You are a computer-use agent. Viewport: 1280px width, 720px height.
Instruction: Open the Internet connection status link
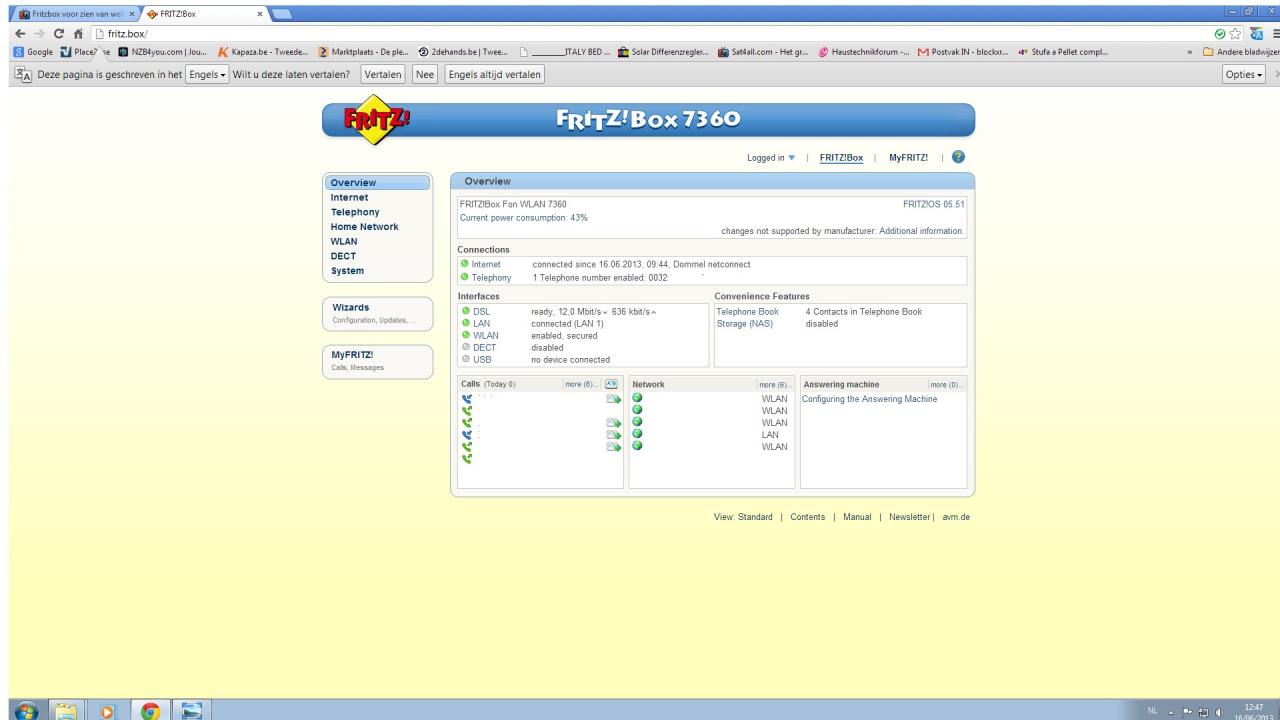click(x=486, y=264)
